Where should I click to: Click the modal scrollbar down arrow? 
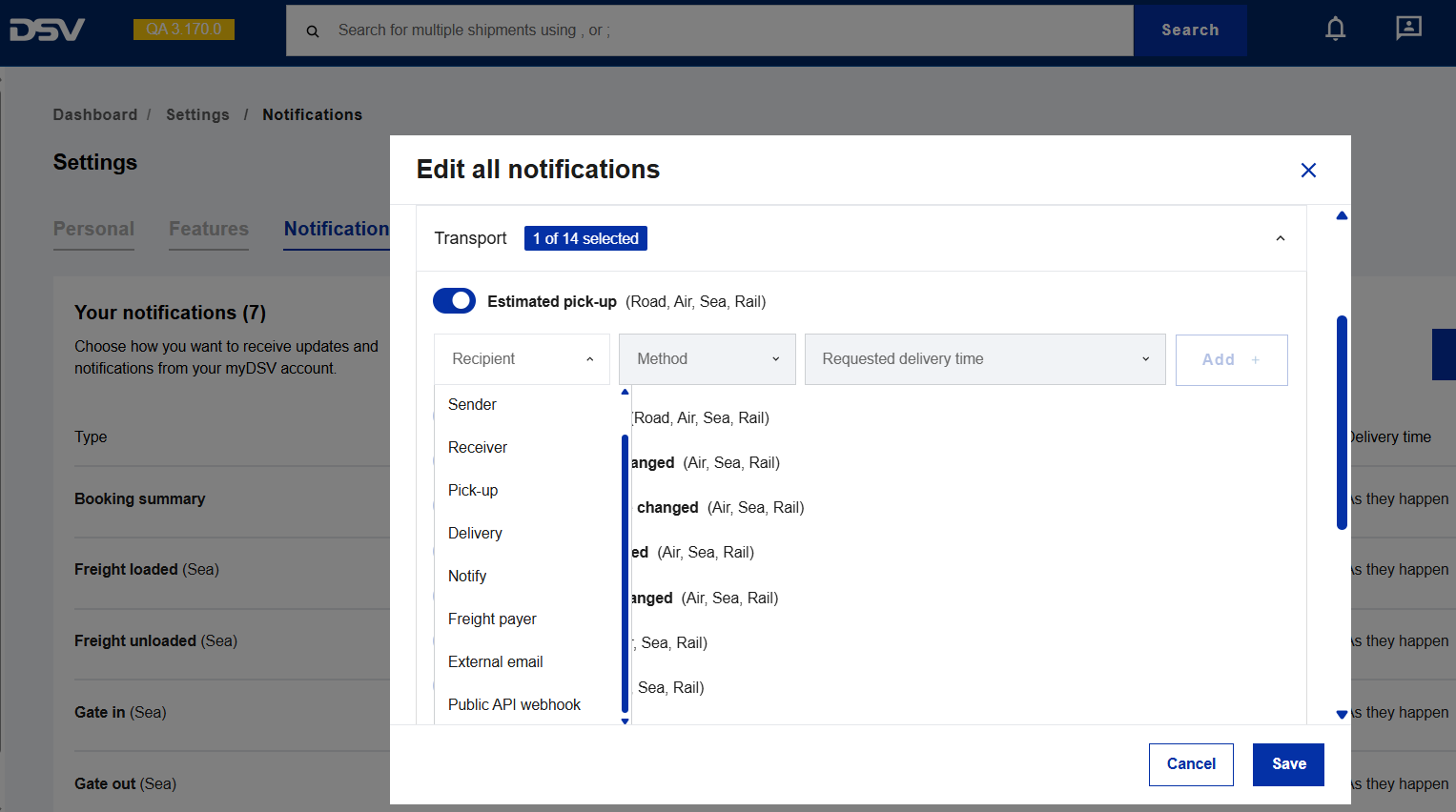(1342, 714)
